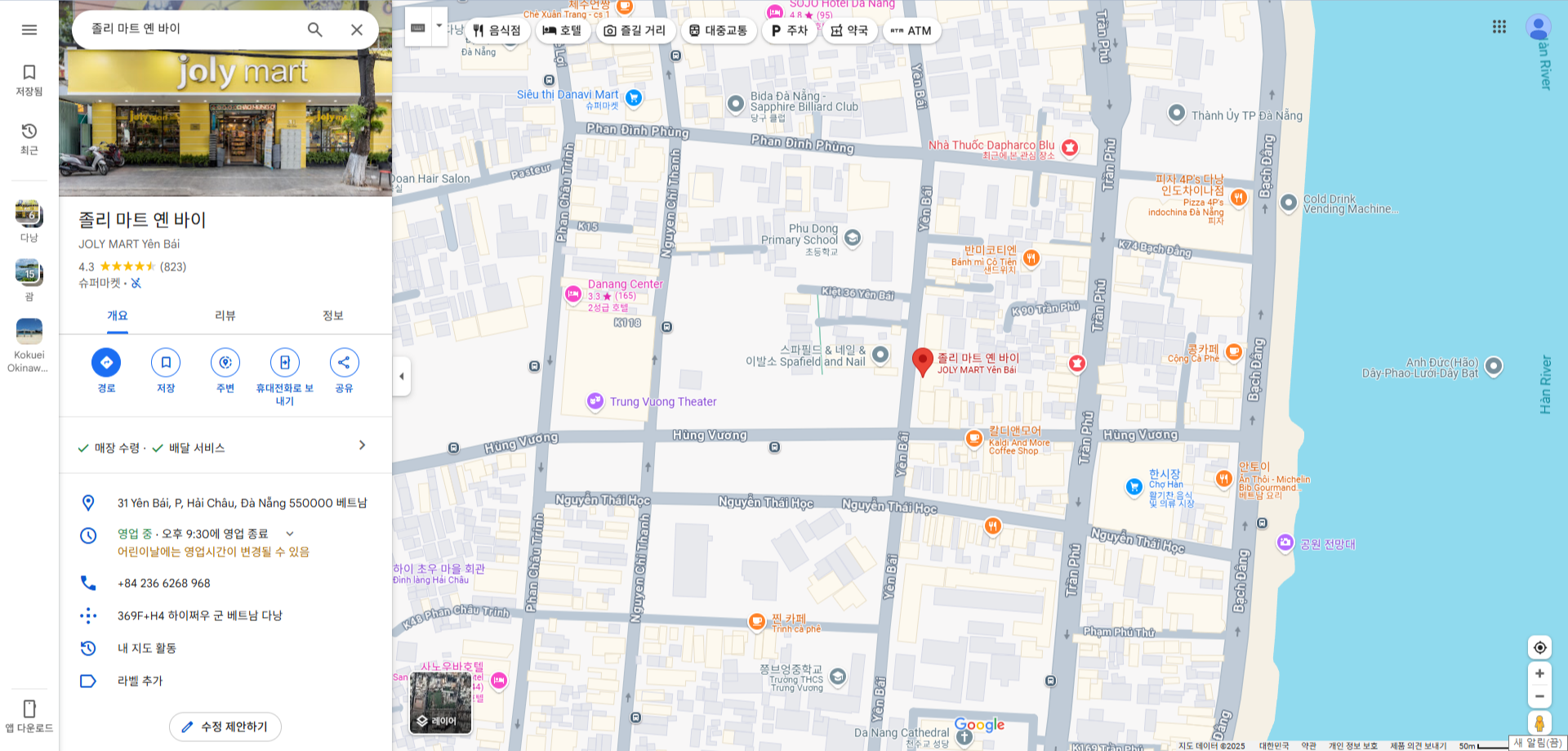Click the 앱 다운로드 phone icon
This screenshot has height=751, width=1568.
29,709
